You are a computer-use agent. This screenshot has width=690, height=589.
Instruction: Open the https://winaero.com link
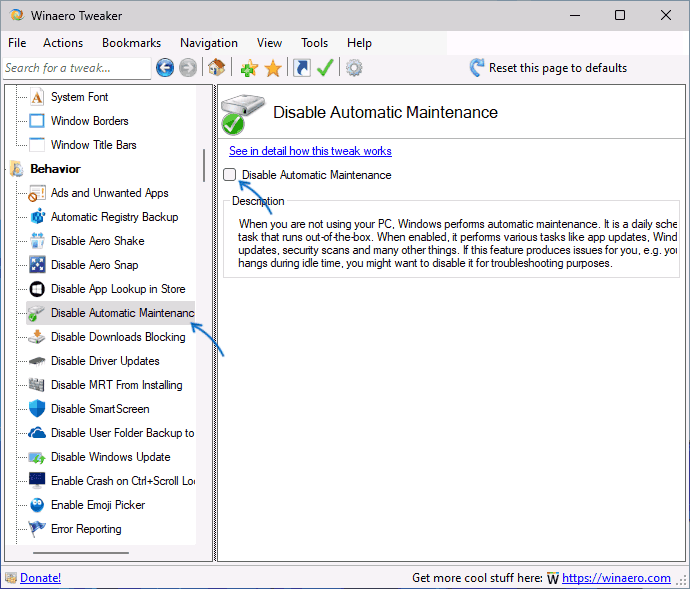coord(616,578)
